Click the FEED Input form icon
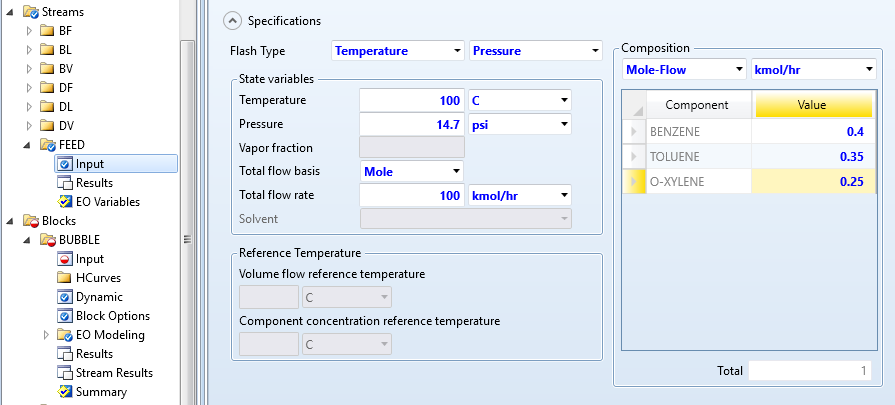Viewport: 895px width, 405px height. [64, 164]
